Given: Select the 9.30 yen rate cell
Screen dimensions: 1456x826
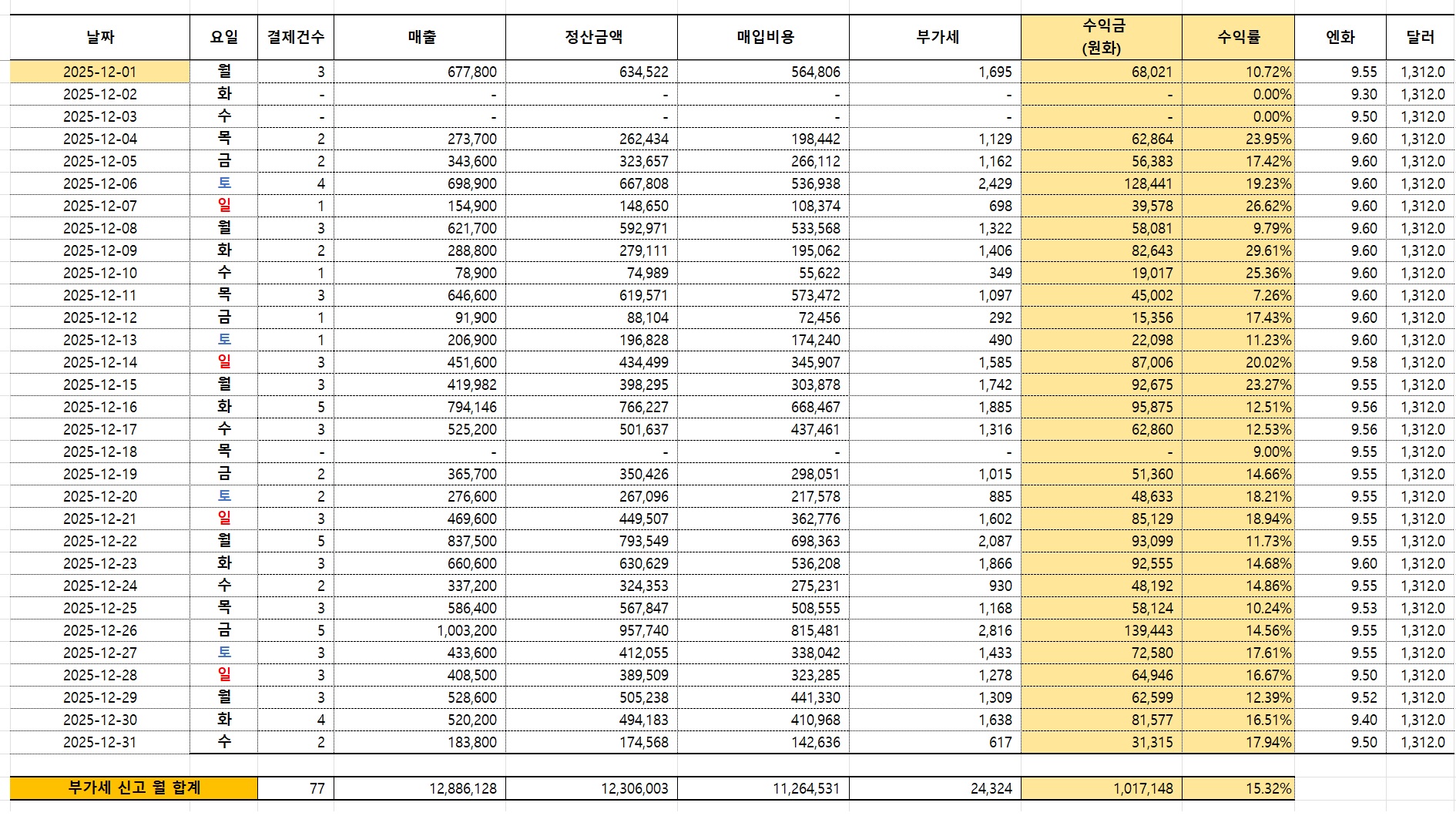Looking at the screenshot, I should (x=1340, y=94).
